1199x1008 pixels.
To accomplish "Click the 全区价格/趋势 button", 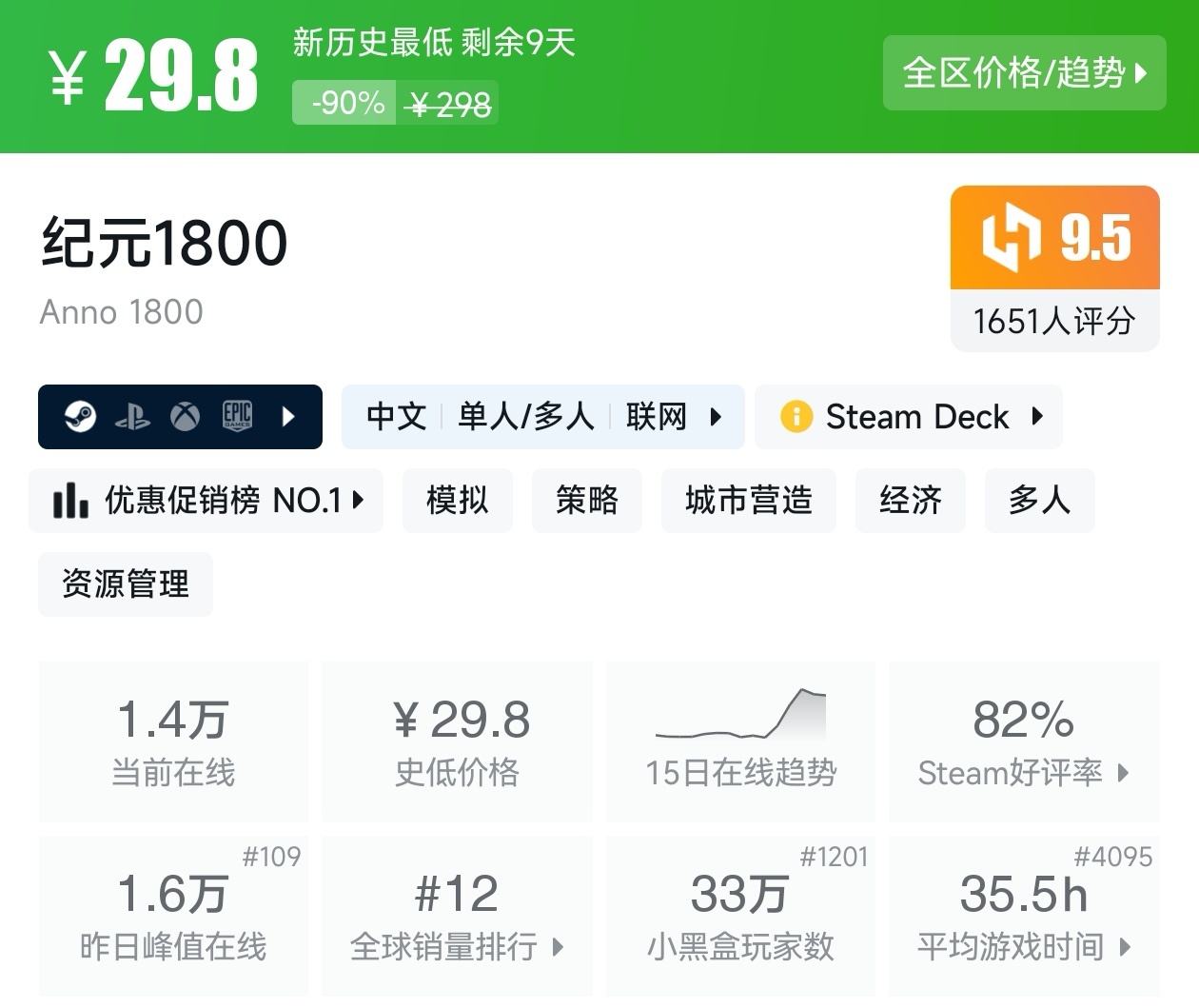I will (x=1025, y=73).
